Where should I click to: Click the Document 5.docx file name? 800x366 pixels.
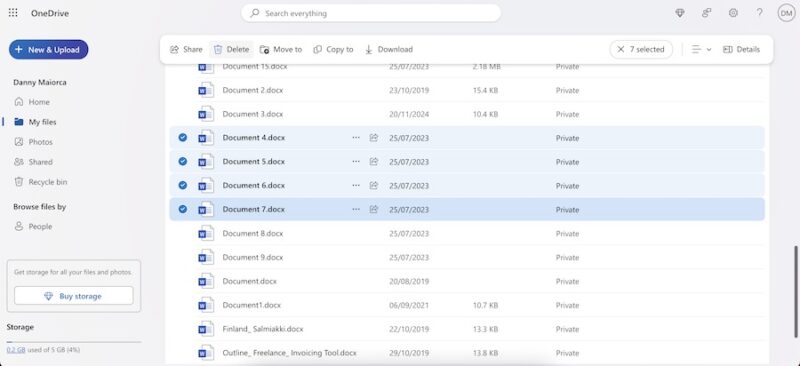pyautogui.click(x=254, y=161)
